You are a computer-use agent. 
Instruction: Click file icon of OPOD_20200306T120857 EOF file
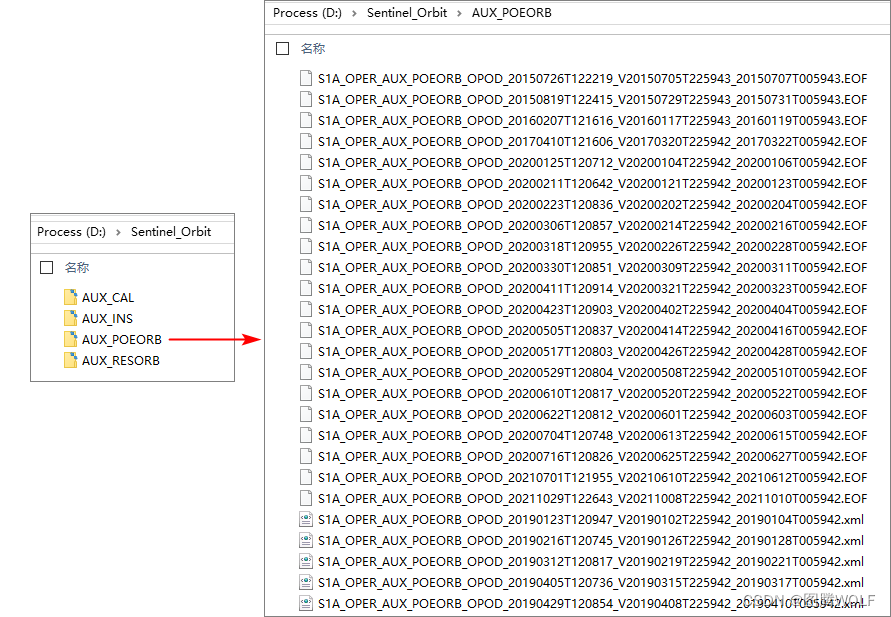coord(306,226)
